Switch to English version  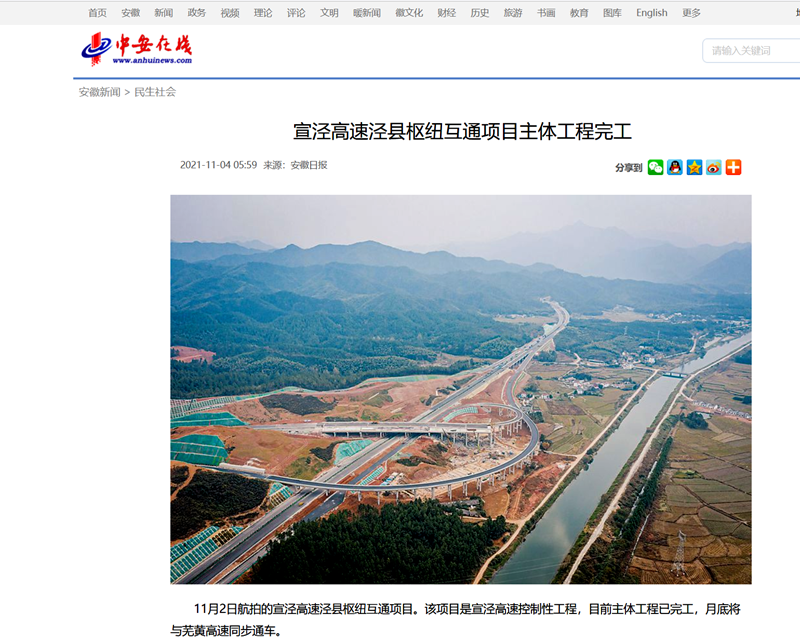(651, 13)
